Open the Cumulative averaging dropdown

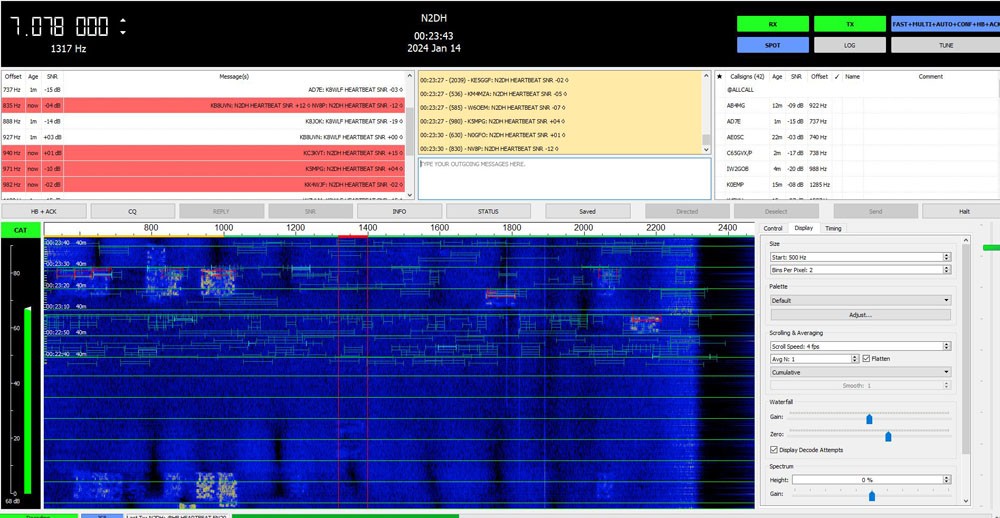tap(859, 372)
